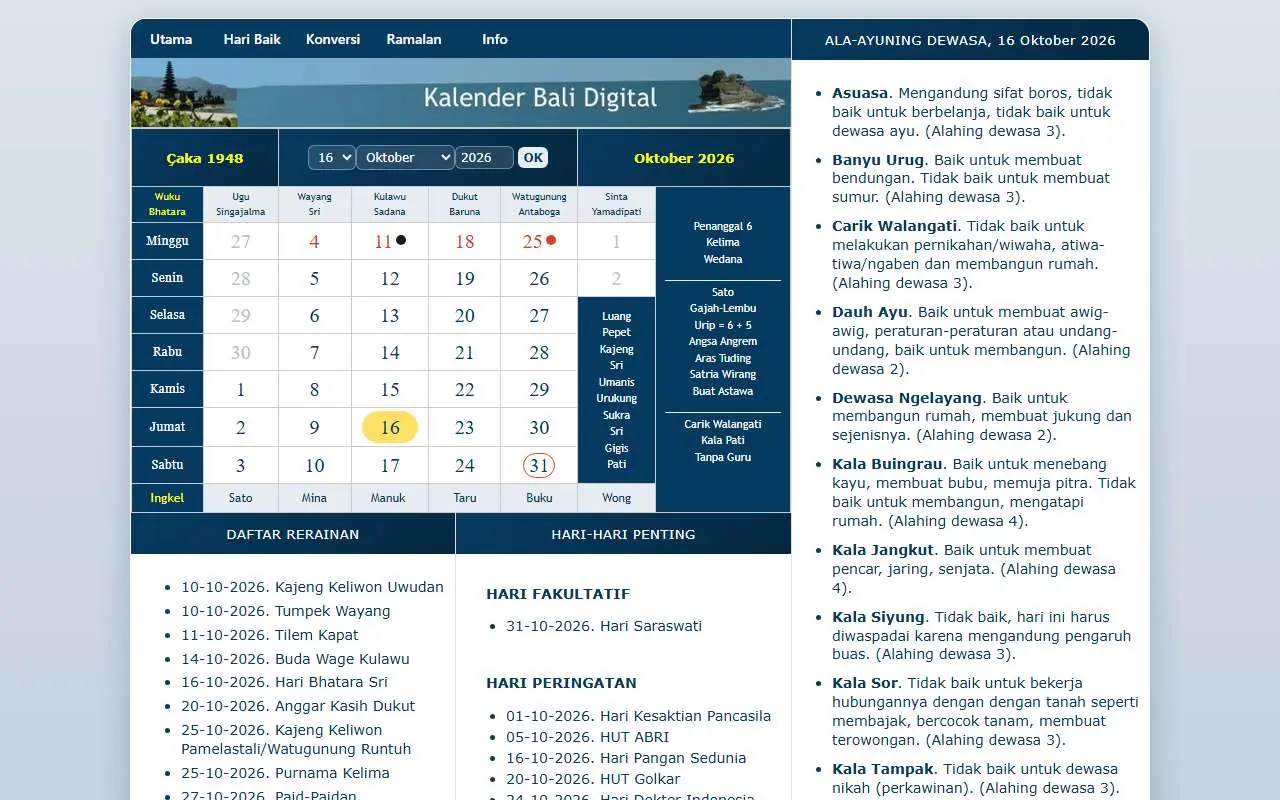Select date 8 in Kamis row
Viewport: 1280px width, 800px height.
tap(314, 389)
